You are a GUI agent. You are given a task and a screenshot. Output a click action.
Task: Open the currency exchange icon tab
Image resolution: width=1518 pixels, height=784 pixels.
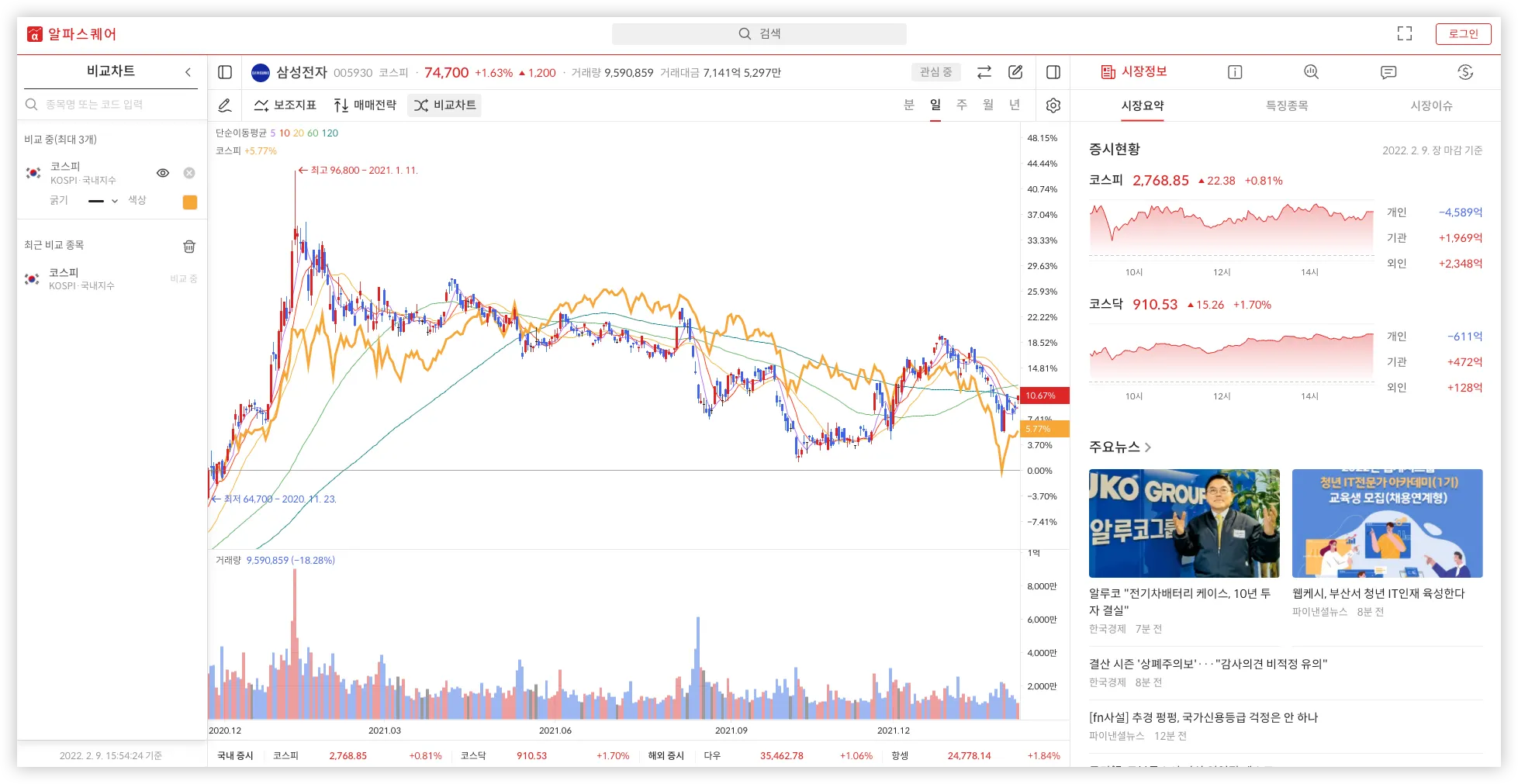pos(1465,72)
